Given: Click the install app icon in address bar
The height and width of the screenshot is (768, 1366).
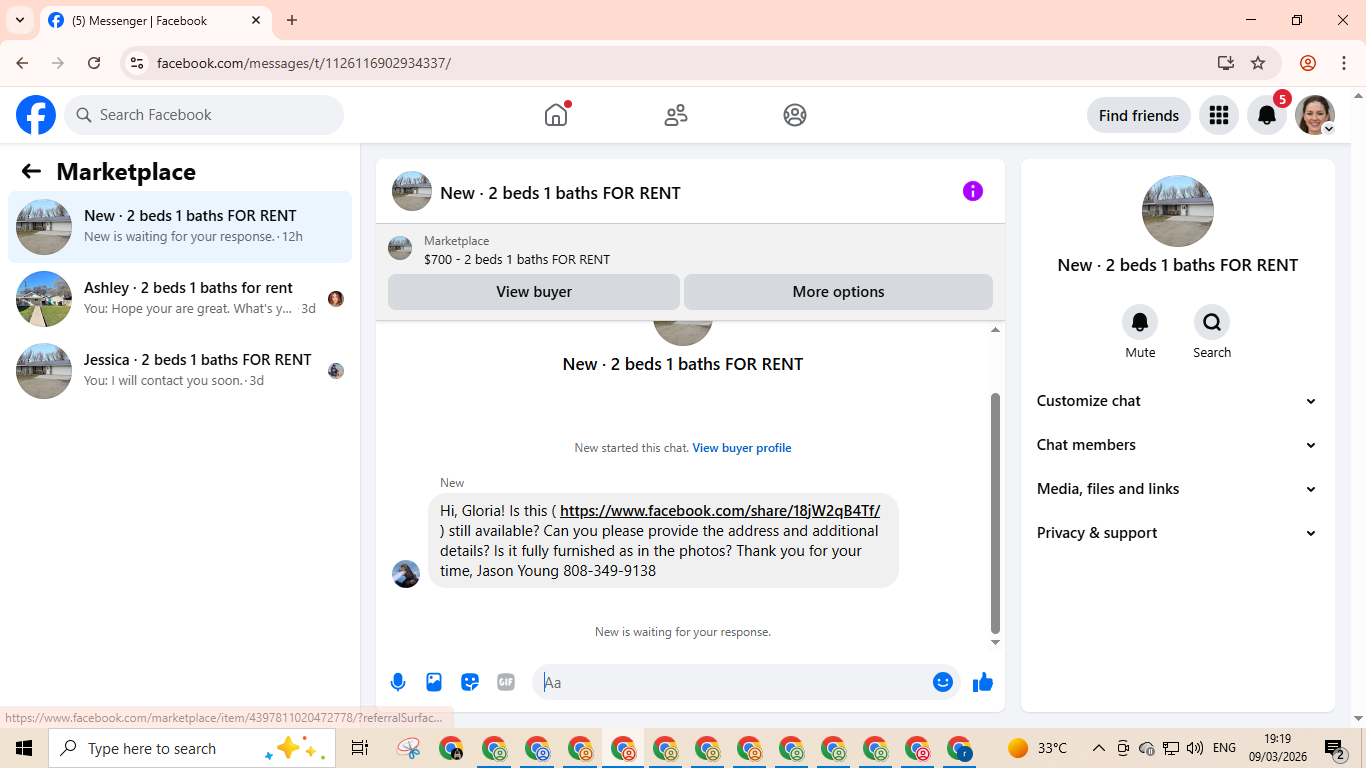Looking at the screenshot, I should coord(1226,63).
